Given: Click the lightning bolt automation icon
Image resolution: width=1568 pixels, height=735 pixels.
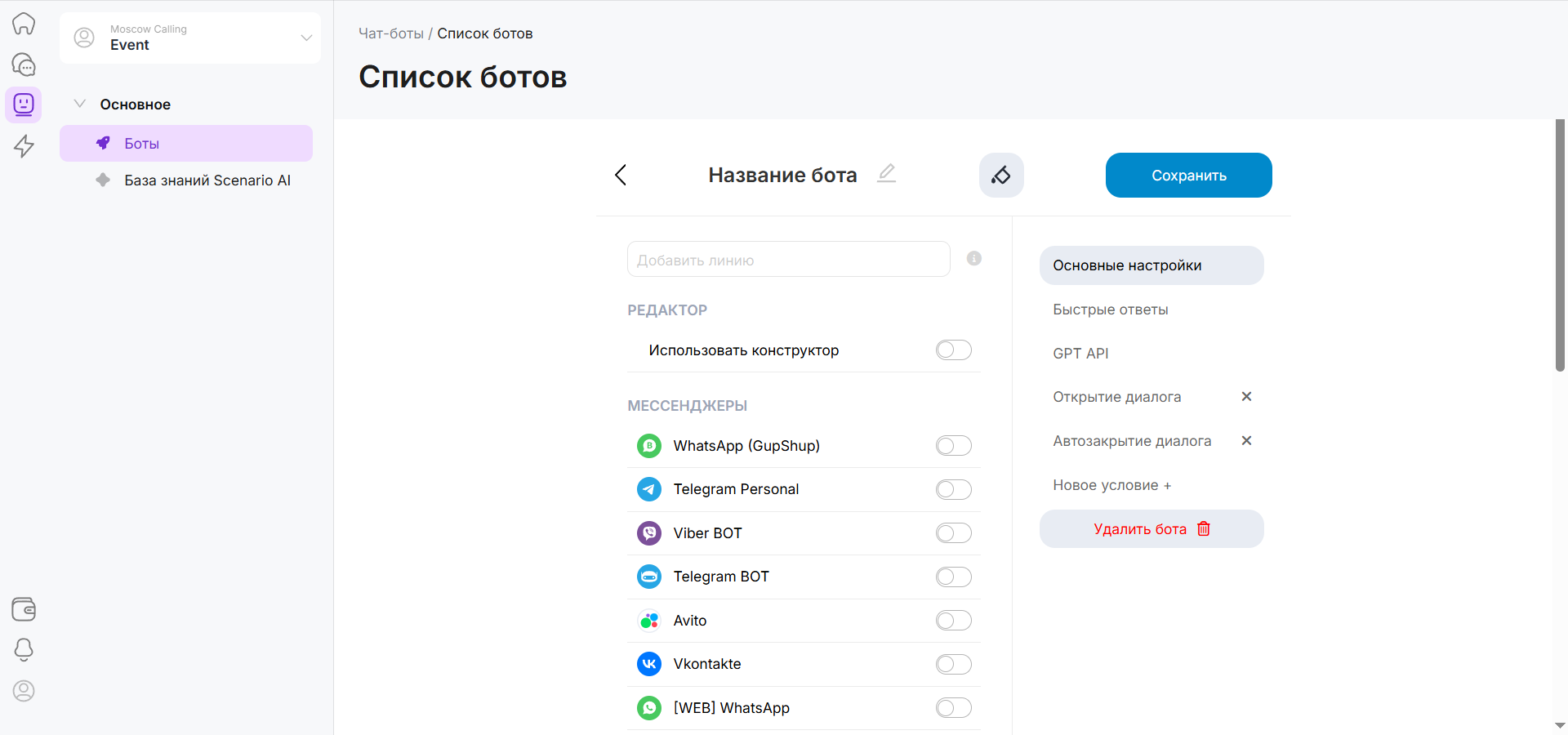Looking at the screenshot, I should pyautogui.click(x=24, y=146).
